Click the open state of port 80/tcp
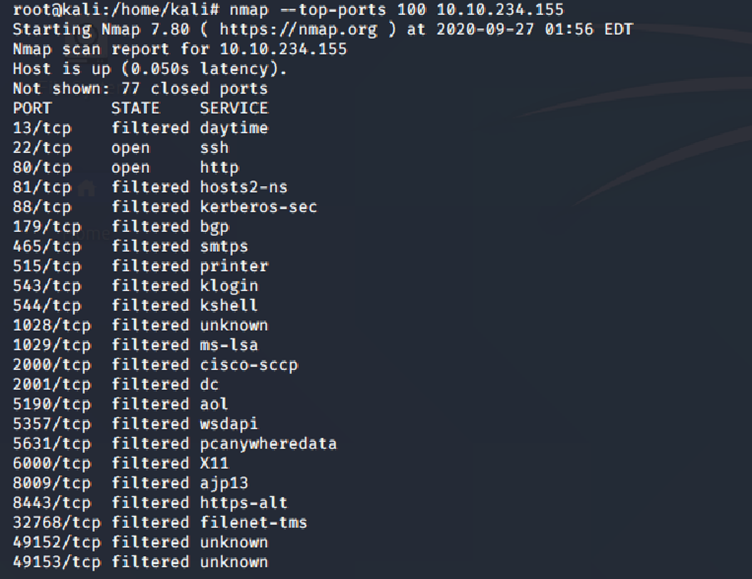 click(x=131, y=167)
